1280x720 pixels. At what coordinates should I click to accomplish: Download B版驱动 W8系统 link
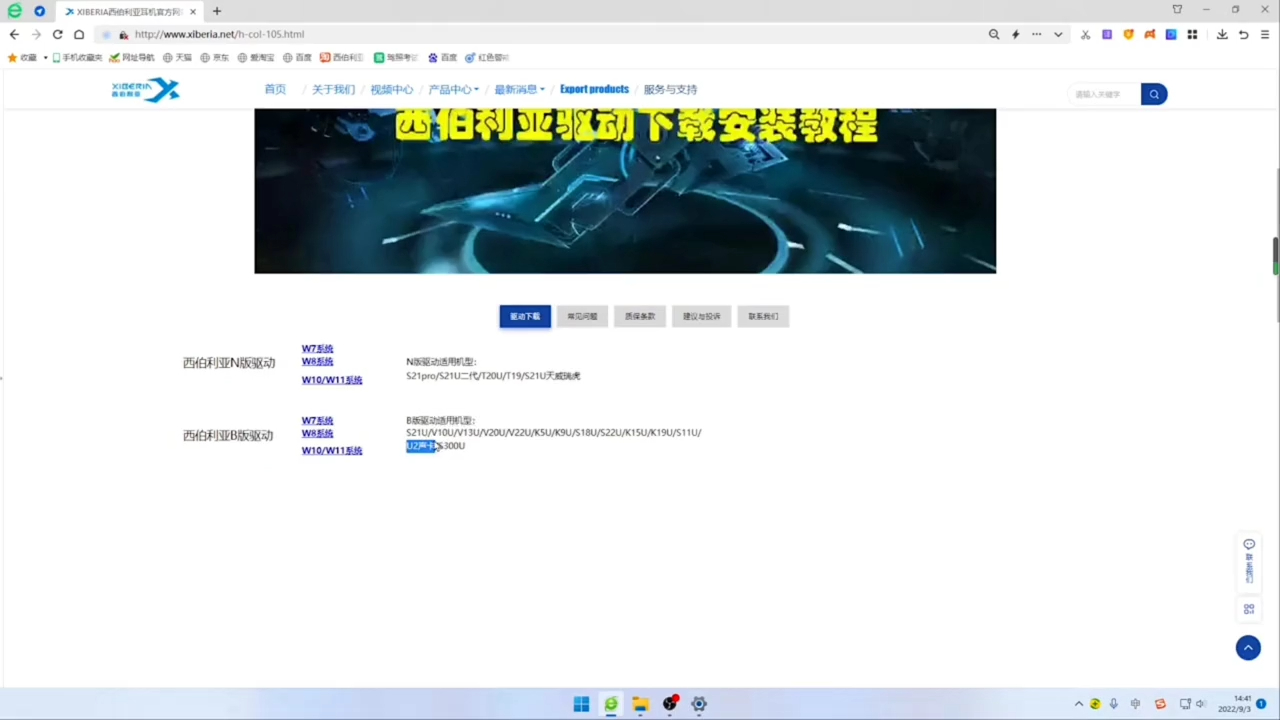(x=318, y=434)
